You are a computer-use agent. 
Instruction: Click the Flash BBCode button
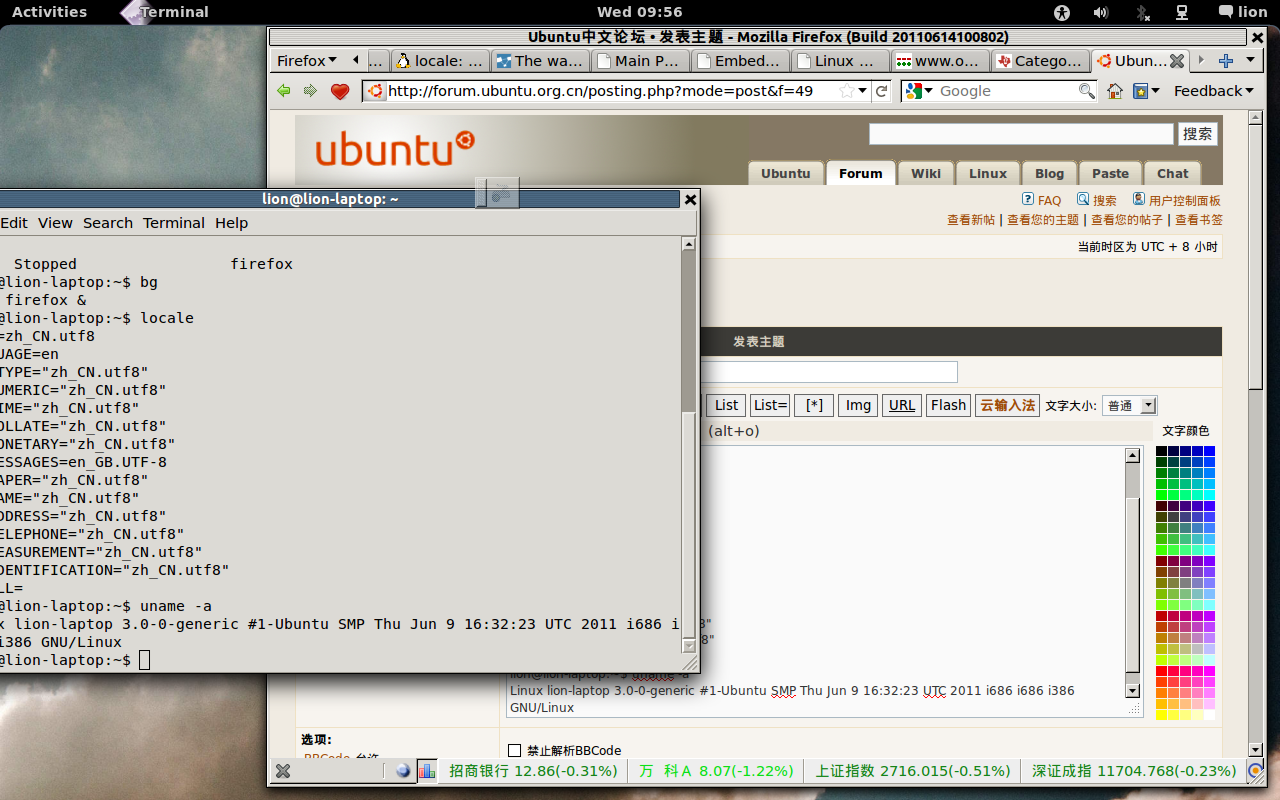(x=948, y=405)
